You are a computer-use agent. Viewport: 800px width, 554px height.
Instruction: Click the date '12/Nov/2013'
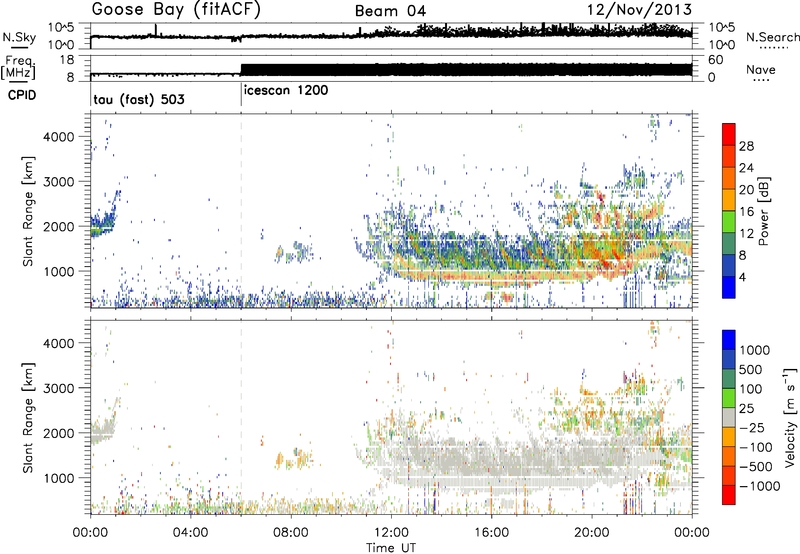tap(639, 10)
